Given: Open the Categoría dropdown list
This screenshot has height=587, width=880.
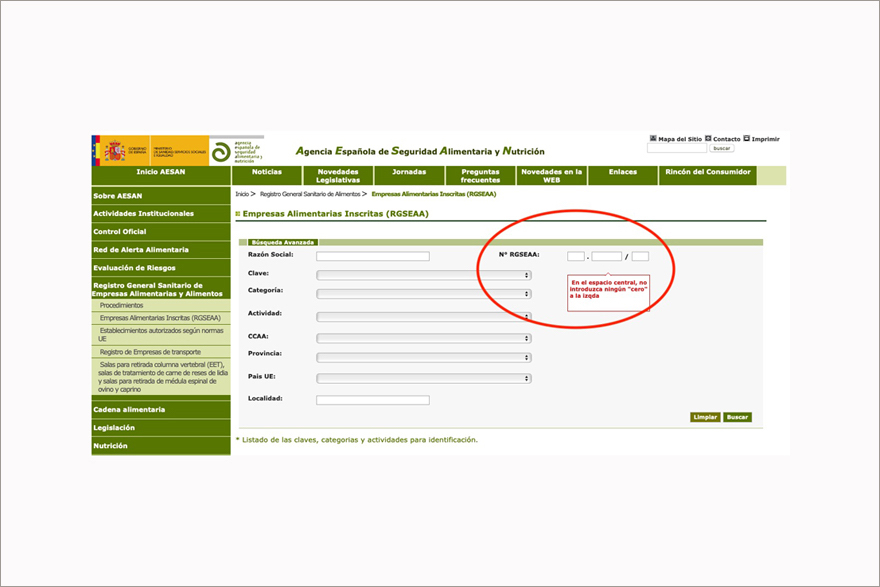Looking at the screenshot, I should [x=423, y=294].
